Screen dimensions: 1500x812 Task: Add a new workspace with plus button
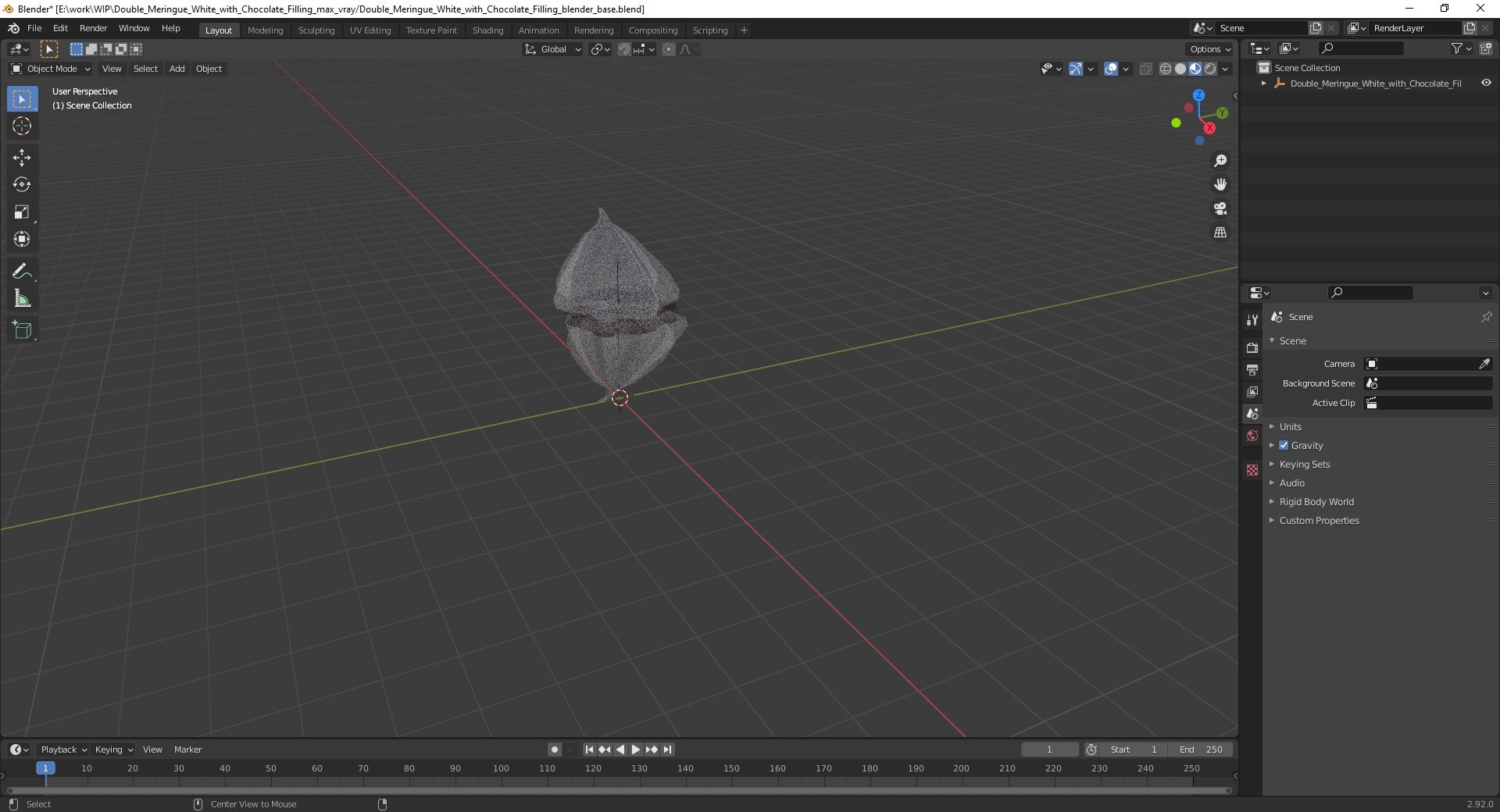(744, 30)
